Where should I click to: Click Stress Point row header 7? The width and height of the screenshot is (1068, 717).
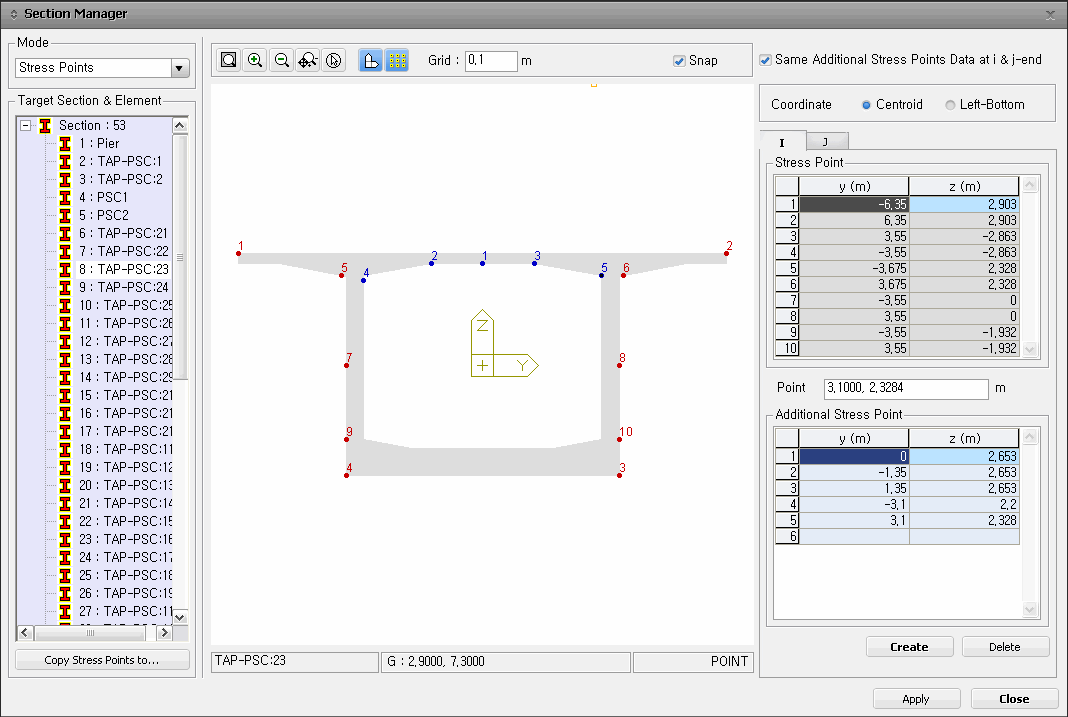[x=787, y=300]
